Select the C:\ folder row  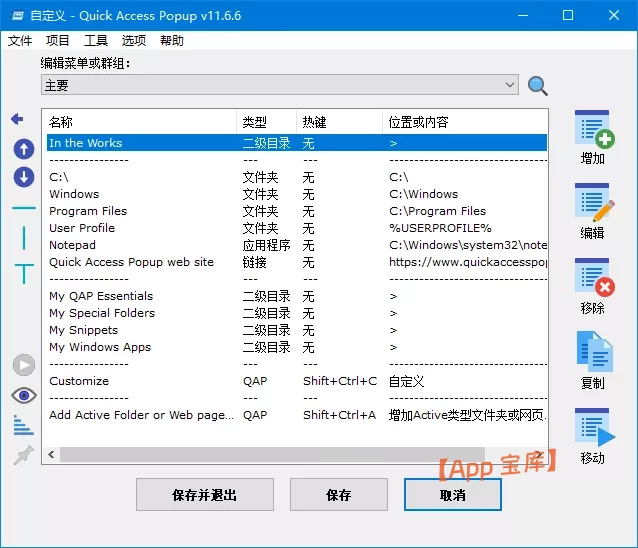pyautogui.click(x=297, y=177)
